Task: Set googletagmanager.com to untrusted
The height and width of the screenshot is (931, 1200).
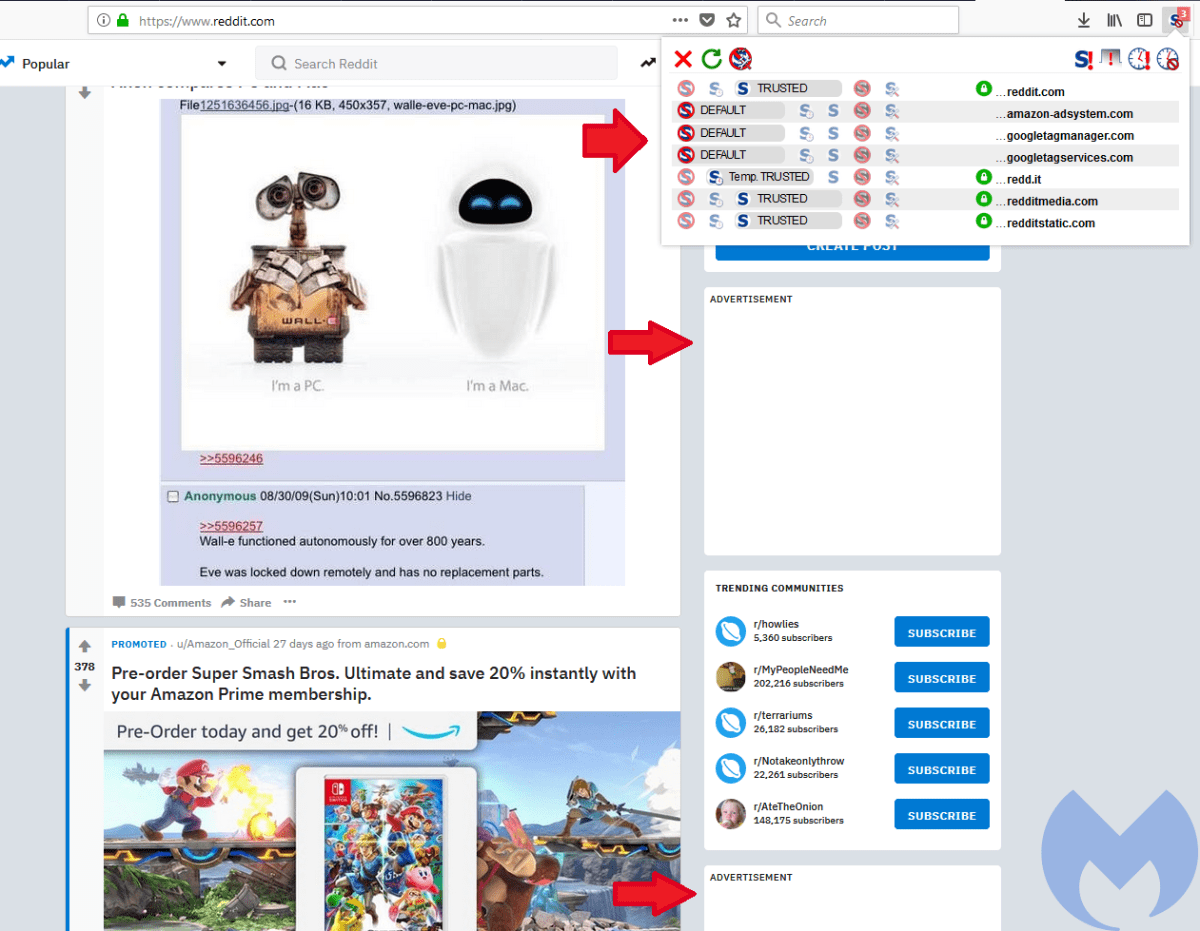Action: (862, 132)
